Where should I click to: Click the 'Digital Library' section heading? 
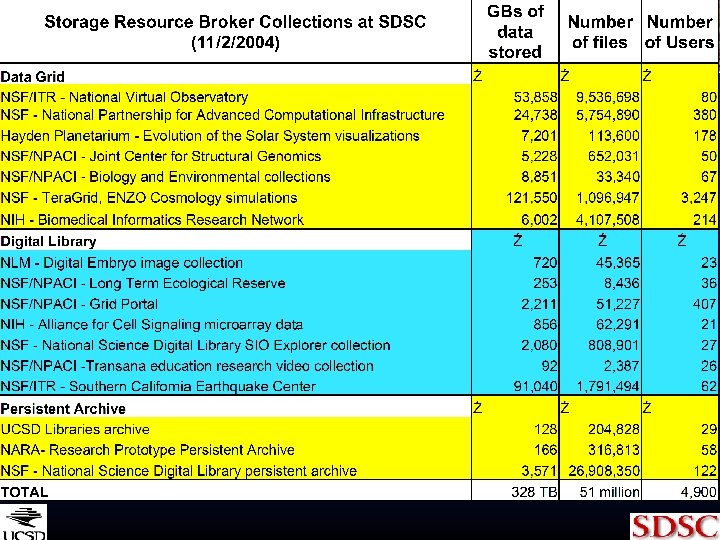48,241
